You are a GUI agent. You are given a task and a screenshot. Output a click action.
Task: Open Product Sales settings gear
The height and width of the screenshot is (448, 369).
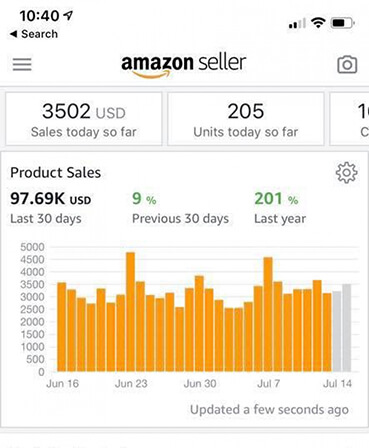pos(346,173)
